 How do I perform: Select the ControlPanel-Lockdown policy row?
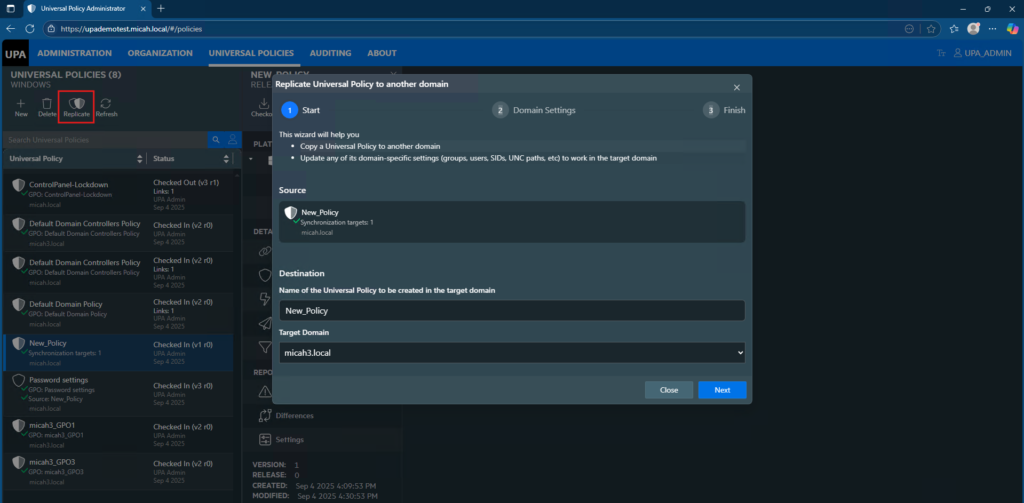coord(75,190)
